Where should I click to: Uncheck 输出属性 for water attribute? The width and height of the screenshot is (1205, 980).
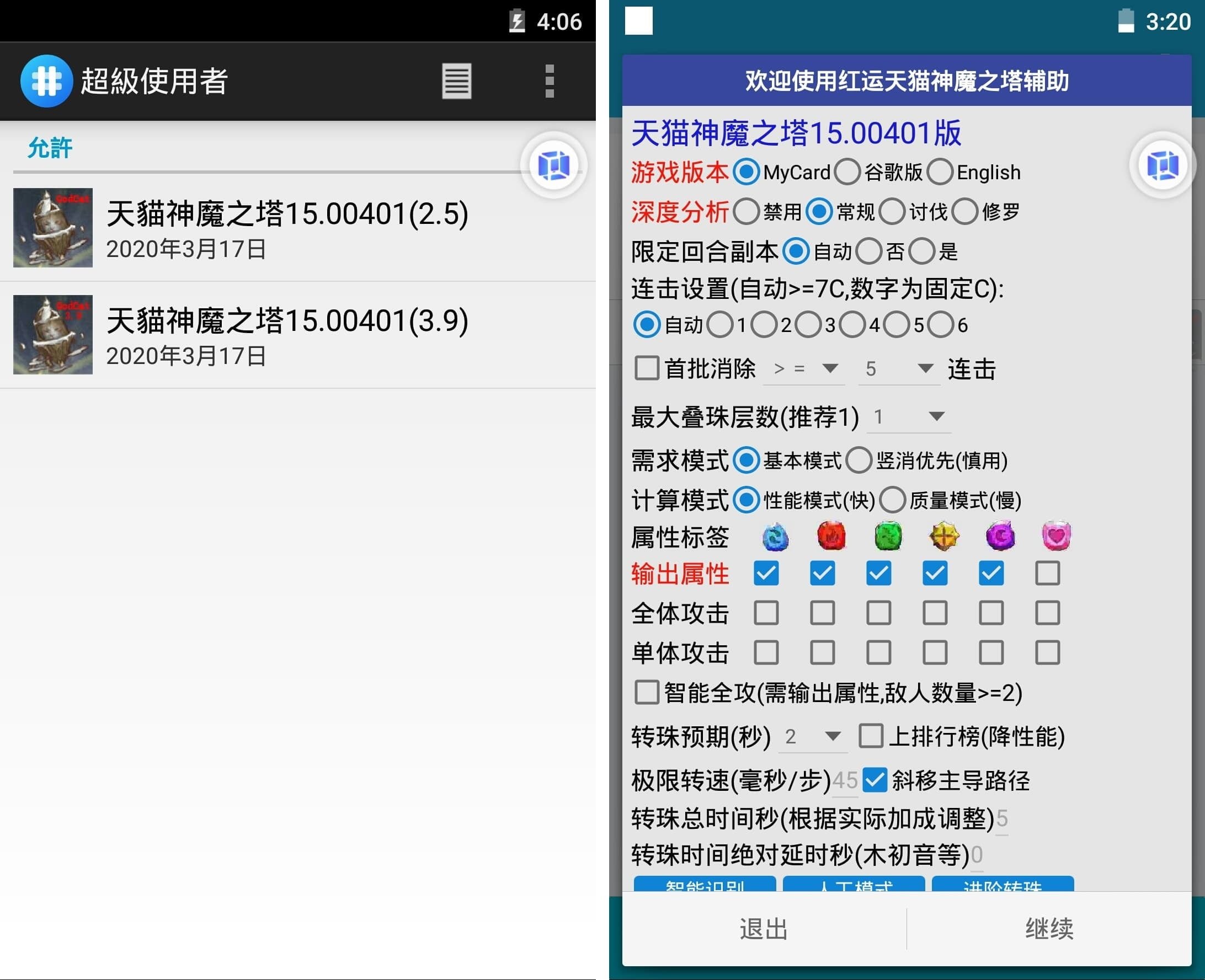pos(766,573)
